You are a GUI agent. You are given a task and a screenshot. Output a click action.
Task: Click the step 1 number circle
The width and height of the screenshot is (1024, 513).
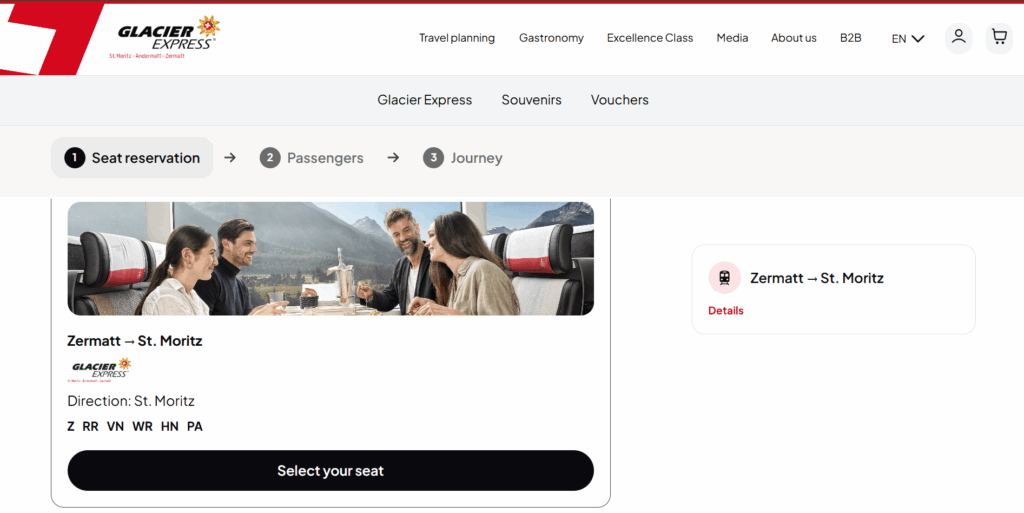coord(74,158)
